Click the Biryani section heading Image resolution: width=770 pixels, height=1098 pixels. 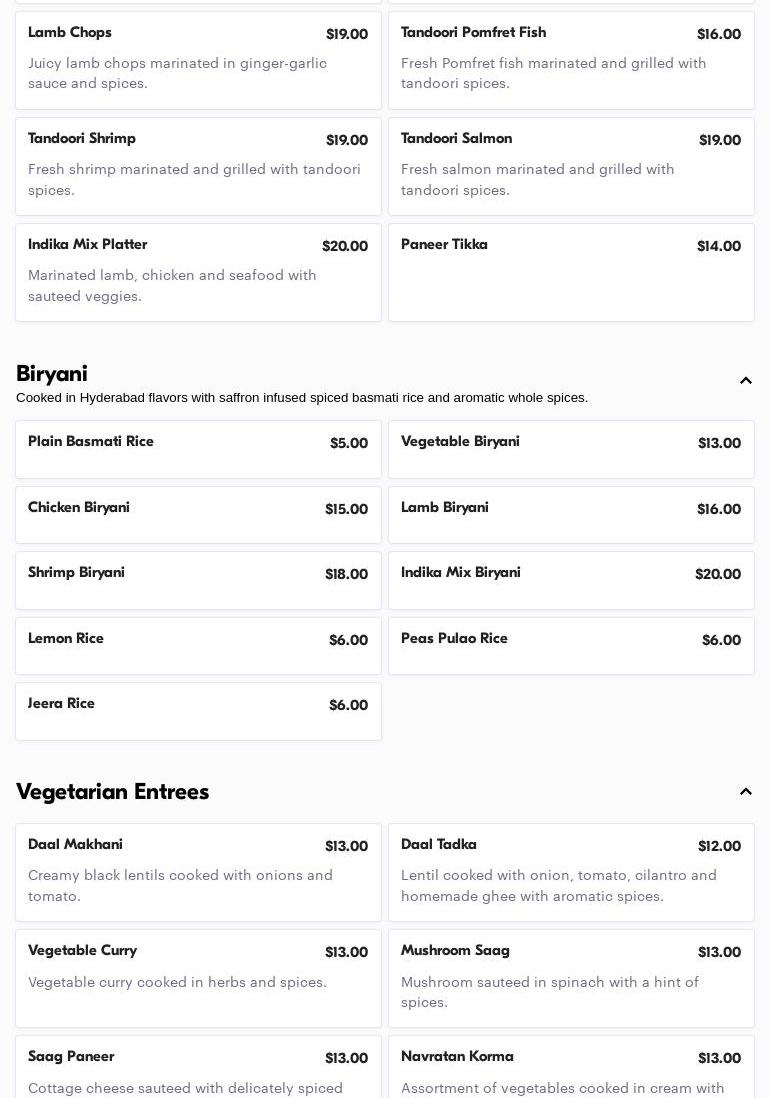pos(52,374)
